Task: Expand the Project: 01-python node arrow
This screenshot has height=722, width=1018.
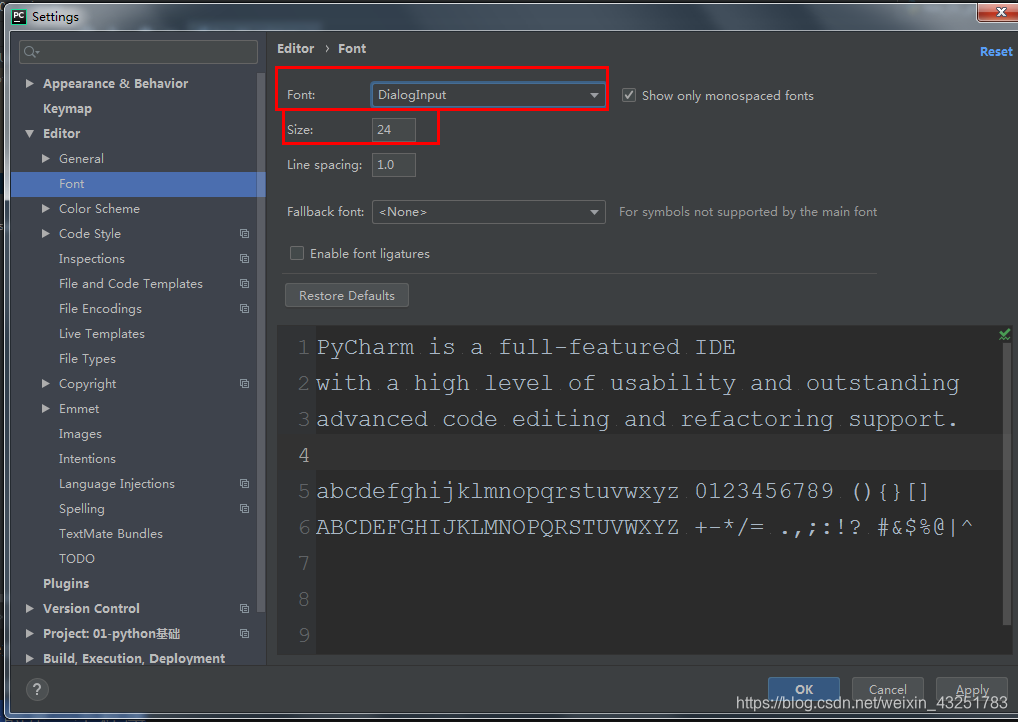Action: pos(29,634)
